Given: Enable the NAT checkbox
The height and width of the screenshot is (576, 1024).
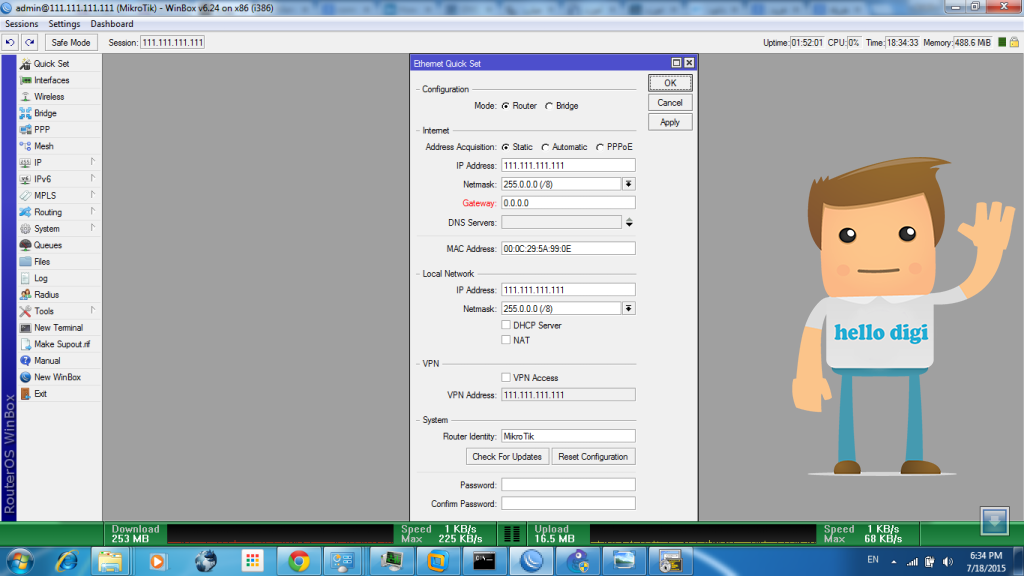Looking at the screenshot, I should (506, 340).
